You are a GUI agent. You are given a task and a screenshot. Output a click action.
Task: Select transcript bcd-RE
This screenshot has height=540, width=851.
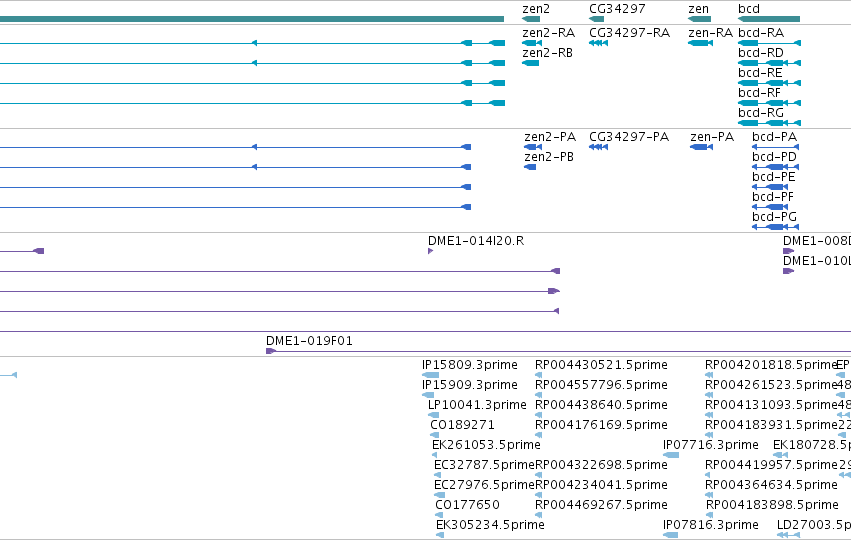(x=760, y=73)
